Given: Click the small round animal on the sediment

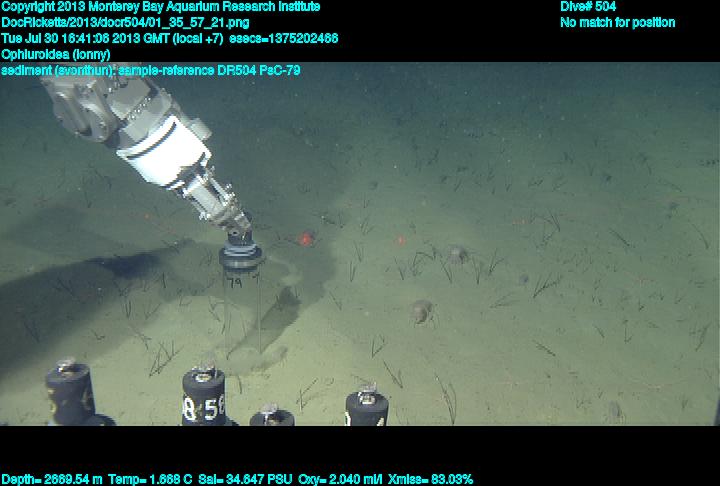Looking at the screenshot, I should [420, 313].
